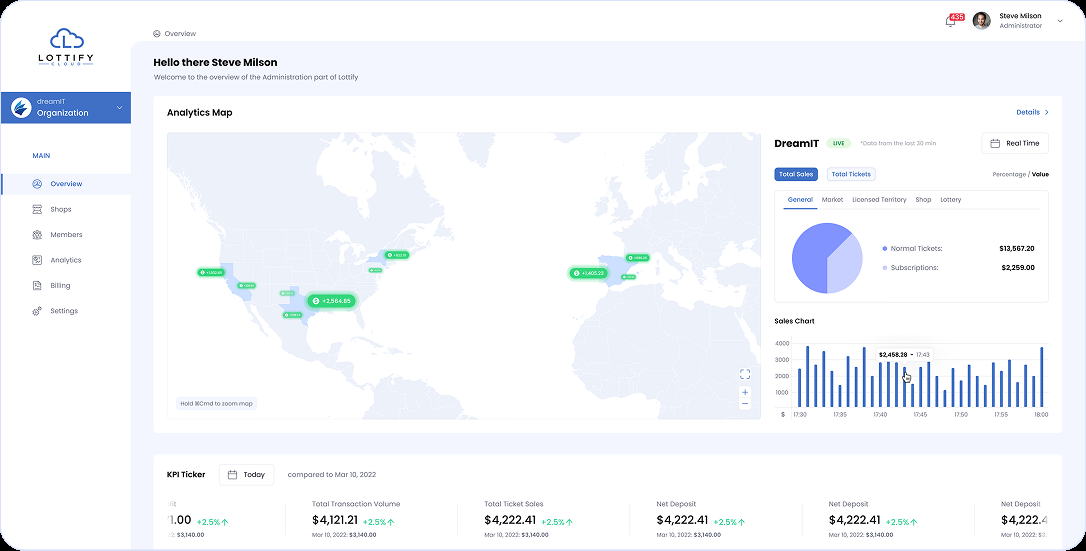Screen dimensions: 1086x551
Task: Switch display to Percentage
Action: [1008, 174]
